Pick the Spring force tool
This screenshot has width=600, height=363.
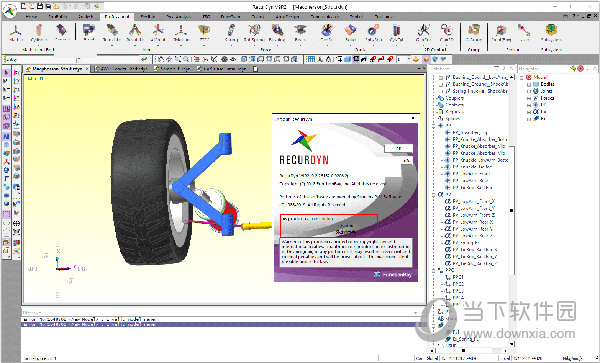[231, 33]
